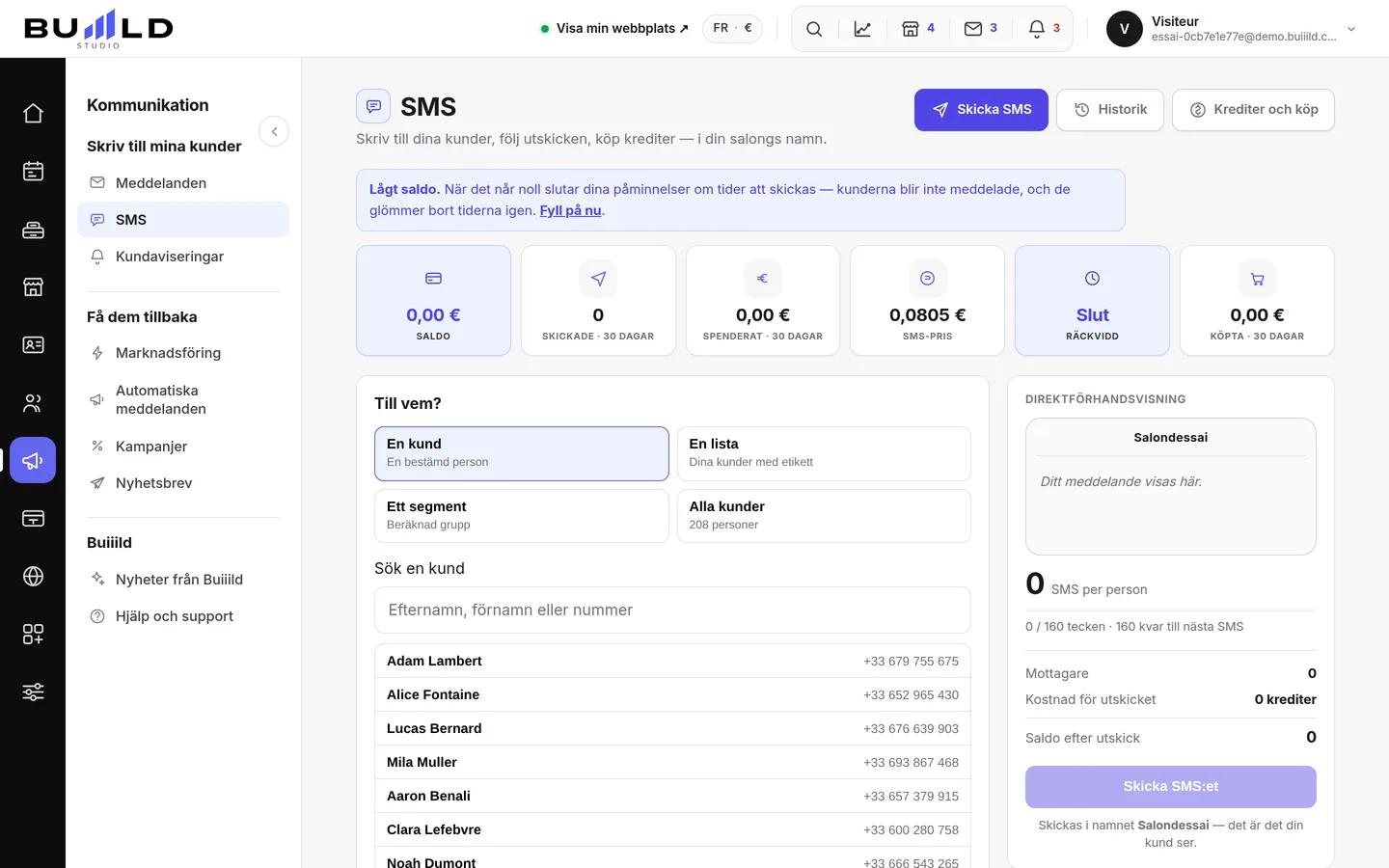This screenshot has width=1389, height=868.
Task: Open the contact card icon in the sidebar
Action: [x=33, y=344]
